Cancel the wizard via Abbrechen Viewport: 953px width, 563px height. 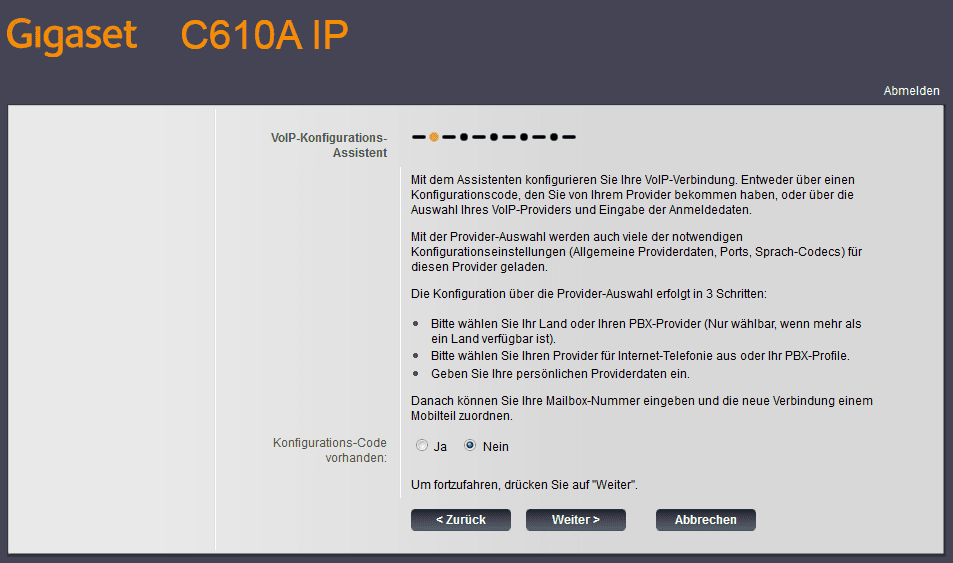click(706, 520)
